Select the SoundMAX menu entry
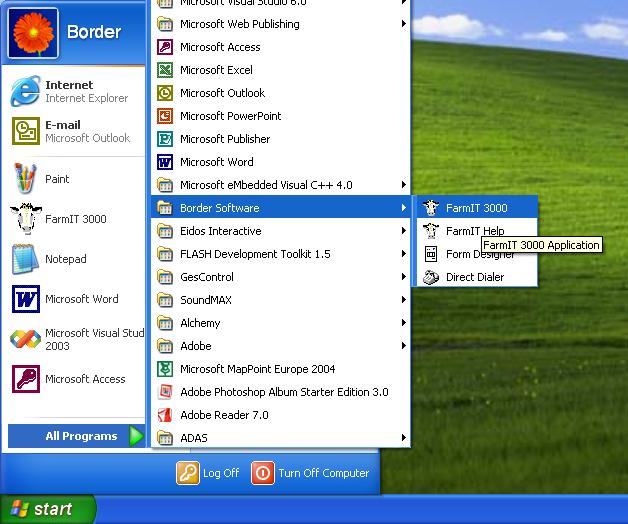The height and width of the screenshot is (524, 628). coord(281,300)
